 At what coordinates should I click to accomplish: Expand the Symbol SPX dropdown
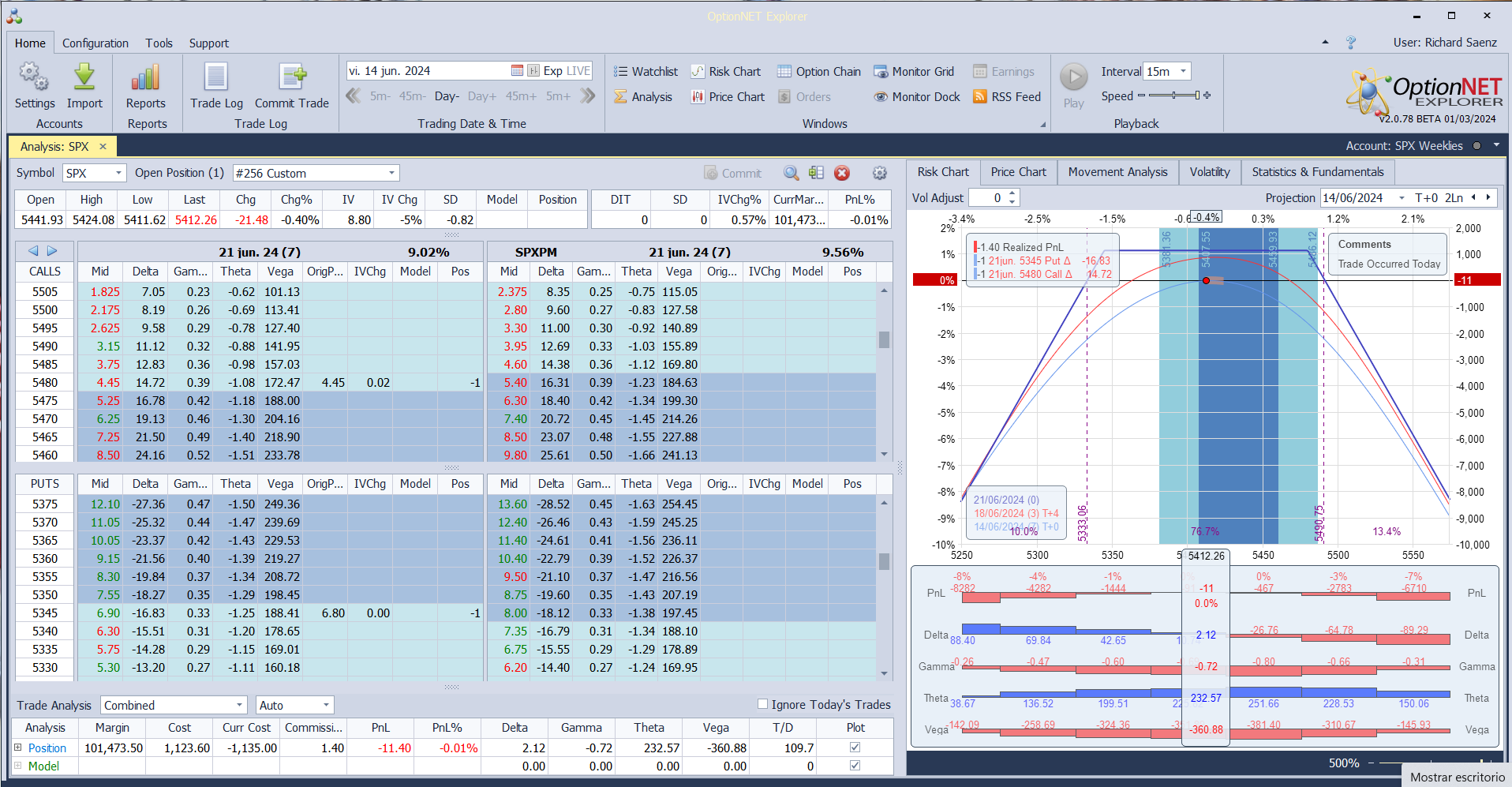118,173
